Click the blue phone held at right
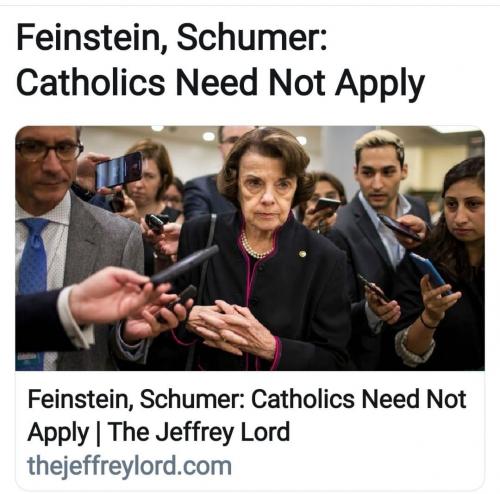 coord(429,272)
